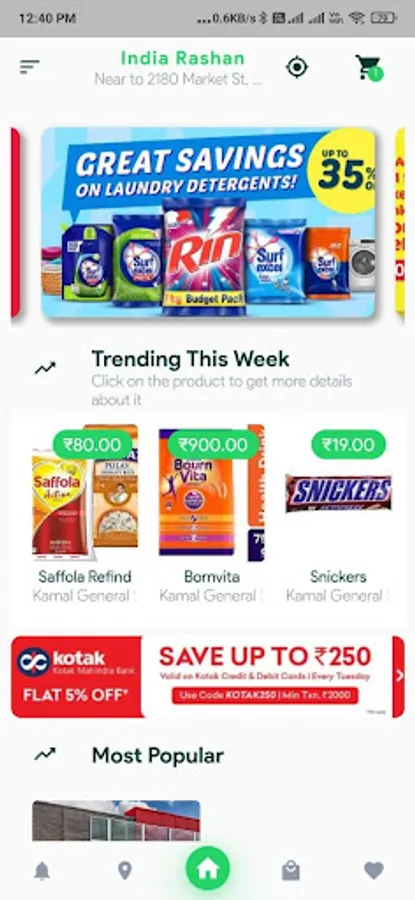Open the hamburger menu icon
Screen dimensions: 415x900
tap(29, 67)
